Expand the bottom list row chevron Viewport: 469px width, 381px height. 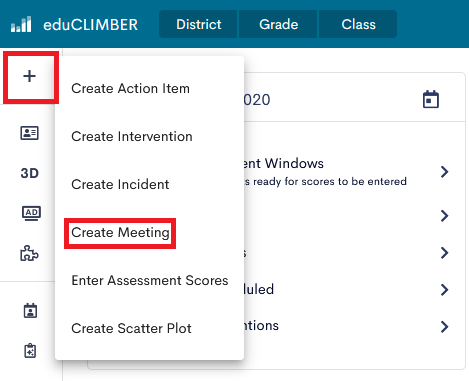pyautogui.click(x=444, y=327)
